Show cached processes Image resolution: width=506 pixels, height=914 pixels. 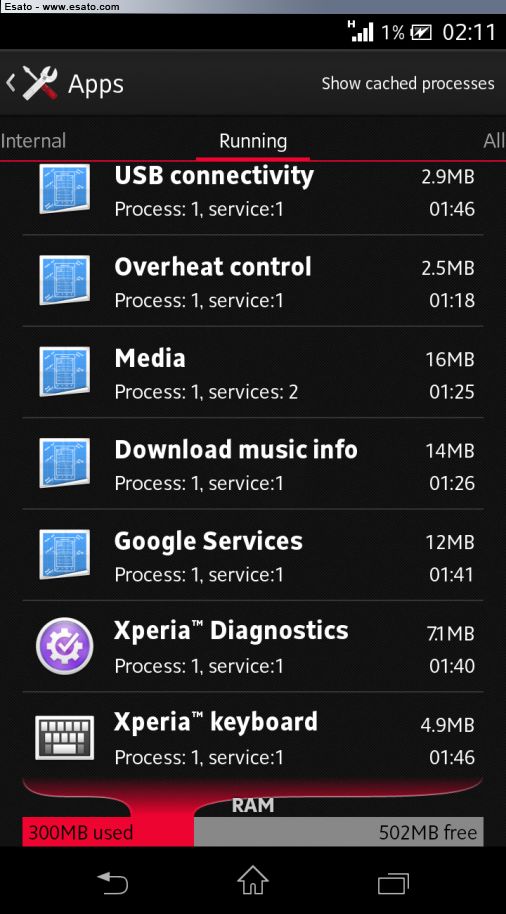click(x=408, y=83)
